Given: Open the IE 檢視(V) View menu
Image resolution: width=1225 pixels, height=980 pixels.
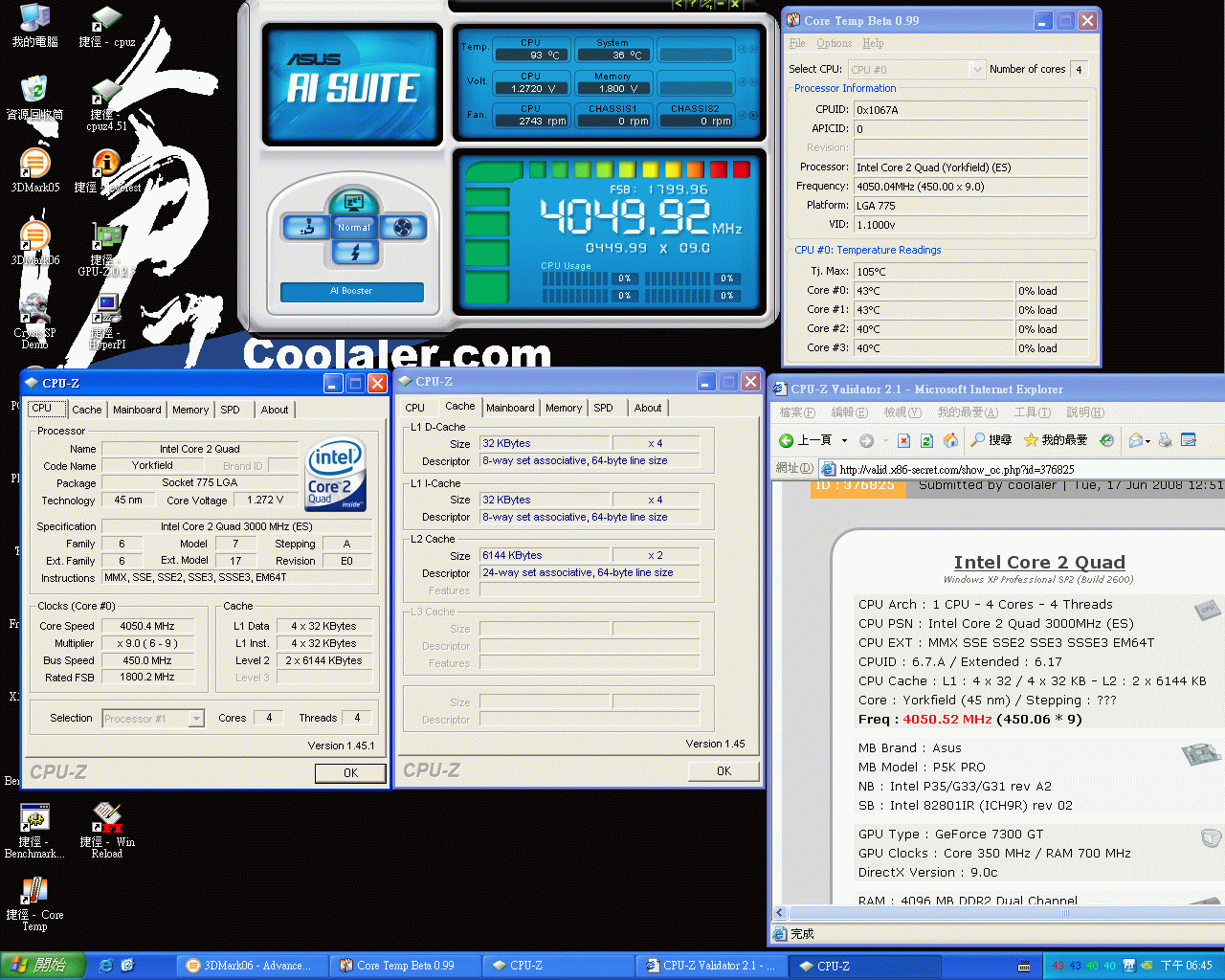Looking at the screenshot, I should (x=902, y=412).
